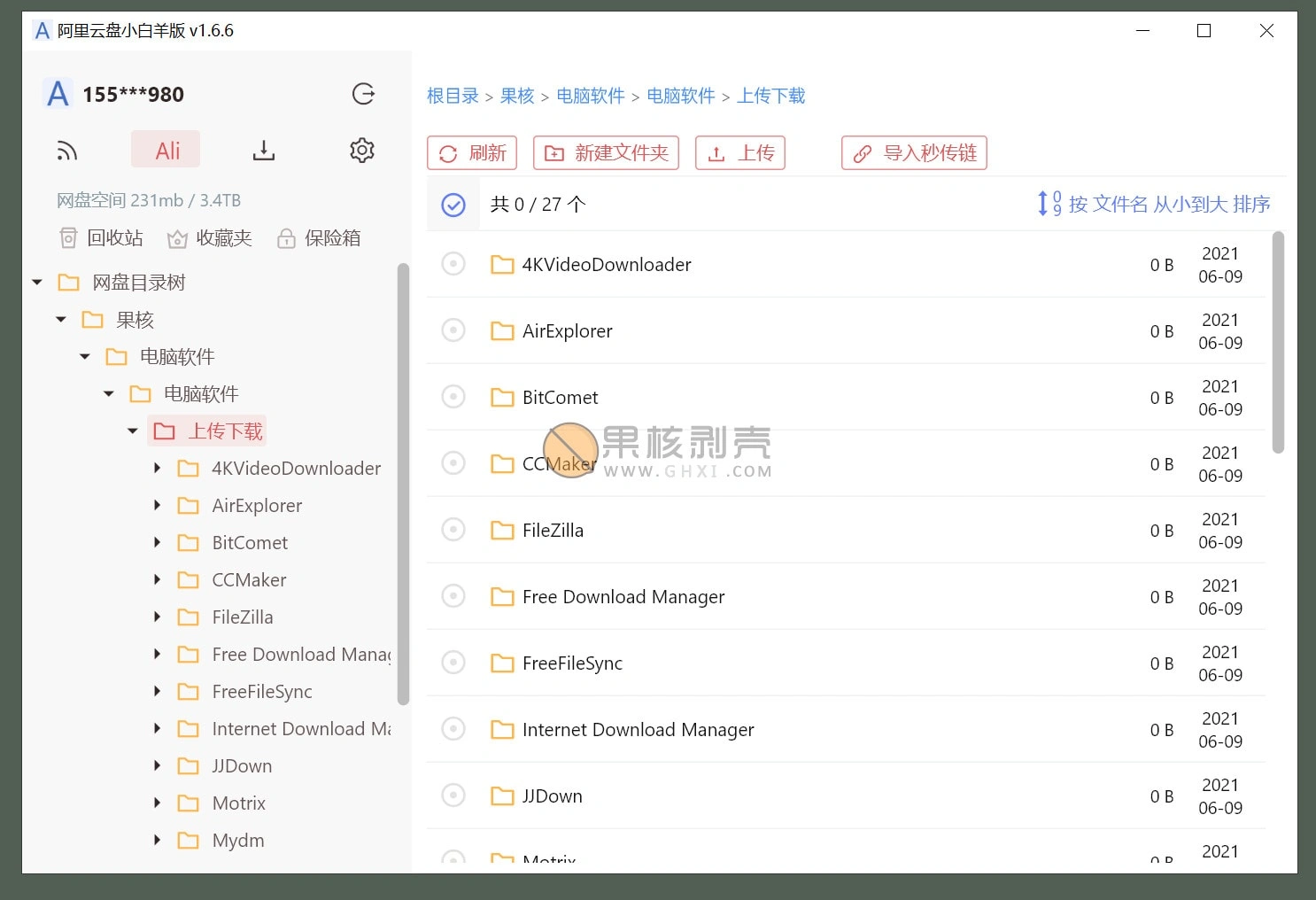The width and height of the screenshot is (1316, 900).
Task: Switch to the Ali tab
Action: point(166,150)
